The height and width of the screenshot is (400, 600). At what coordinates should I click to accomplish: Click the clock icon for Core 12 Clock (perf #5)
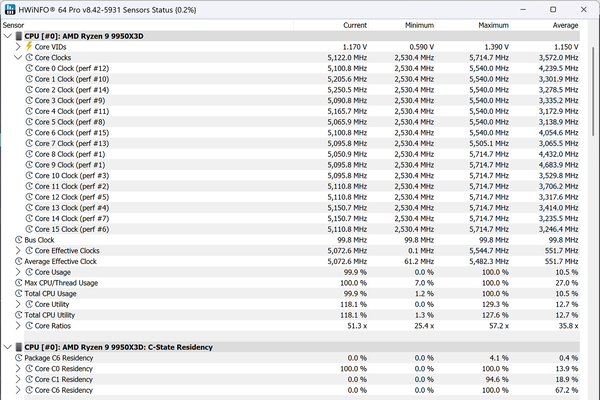tap(29, 197)
